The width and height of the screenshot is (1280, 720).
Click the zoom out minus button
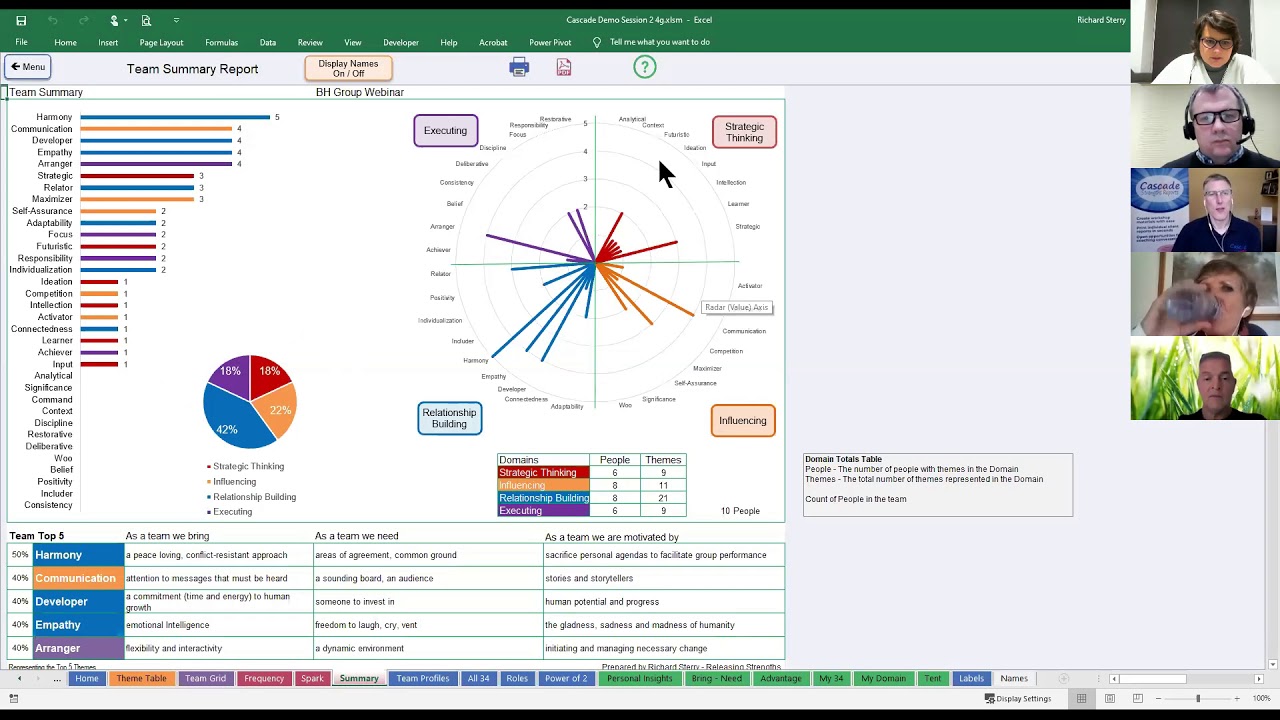1159,699
